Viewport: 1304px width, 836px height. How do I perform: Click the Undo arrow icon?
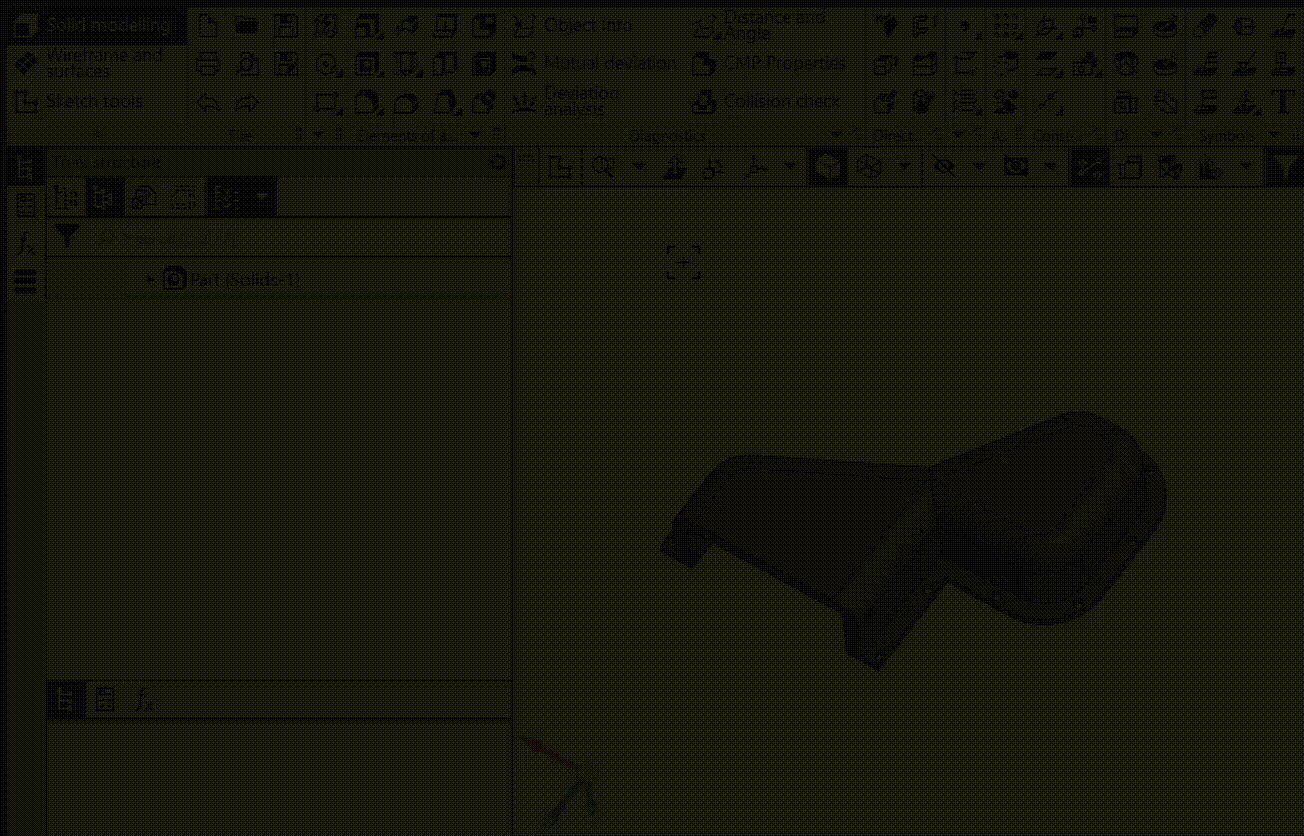208,102
